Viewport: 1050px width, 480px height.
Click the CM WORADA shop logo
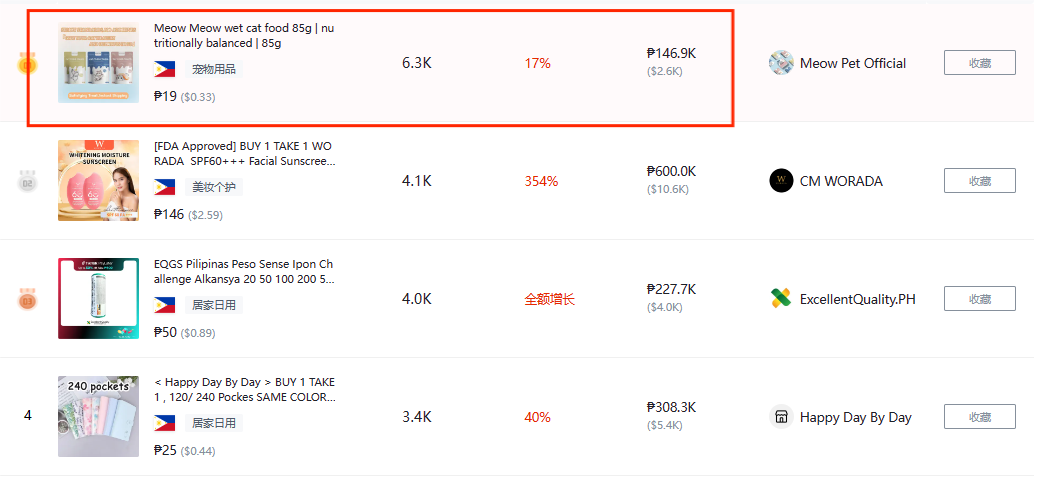(781, 181)
